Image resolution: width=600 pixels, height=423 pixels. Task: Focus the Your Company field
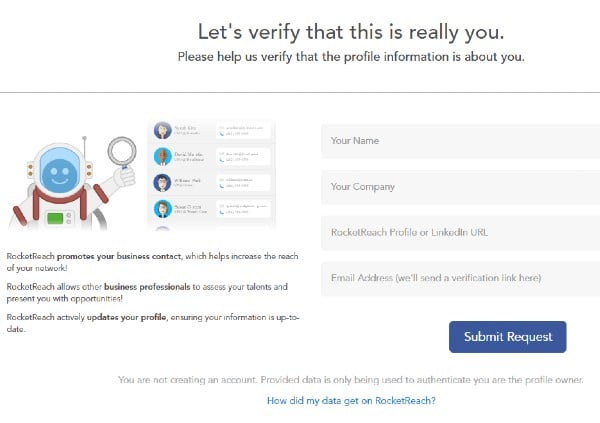pyautogui.click(x=460, y=187)
